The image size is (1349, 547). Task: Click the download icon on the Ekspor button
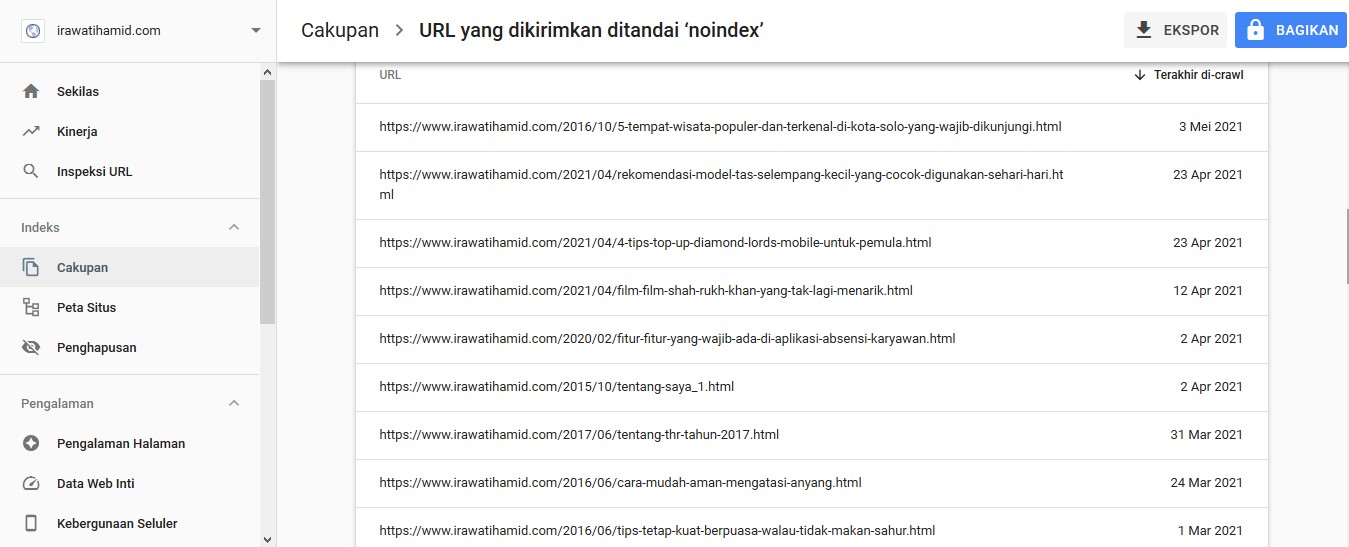(1144, 30)
